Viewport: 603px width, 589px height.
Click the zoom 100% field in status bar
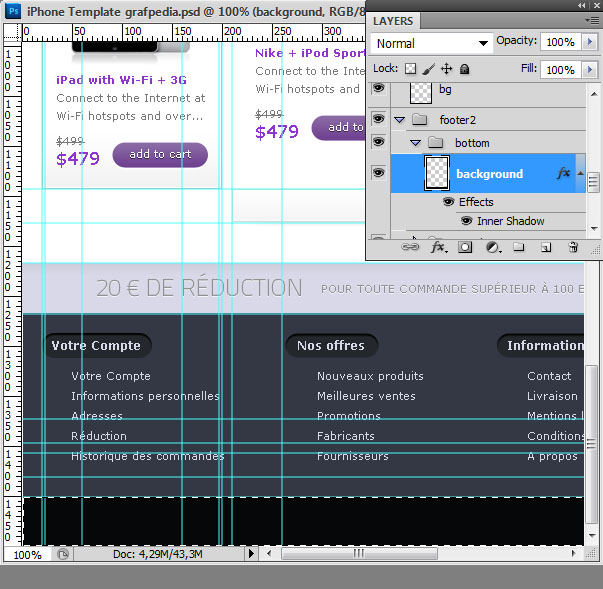tap(27, 554)
